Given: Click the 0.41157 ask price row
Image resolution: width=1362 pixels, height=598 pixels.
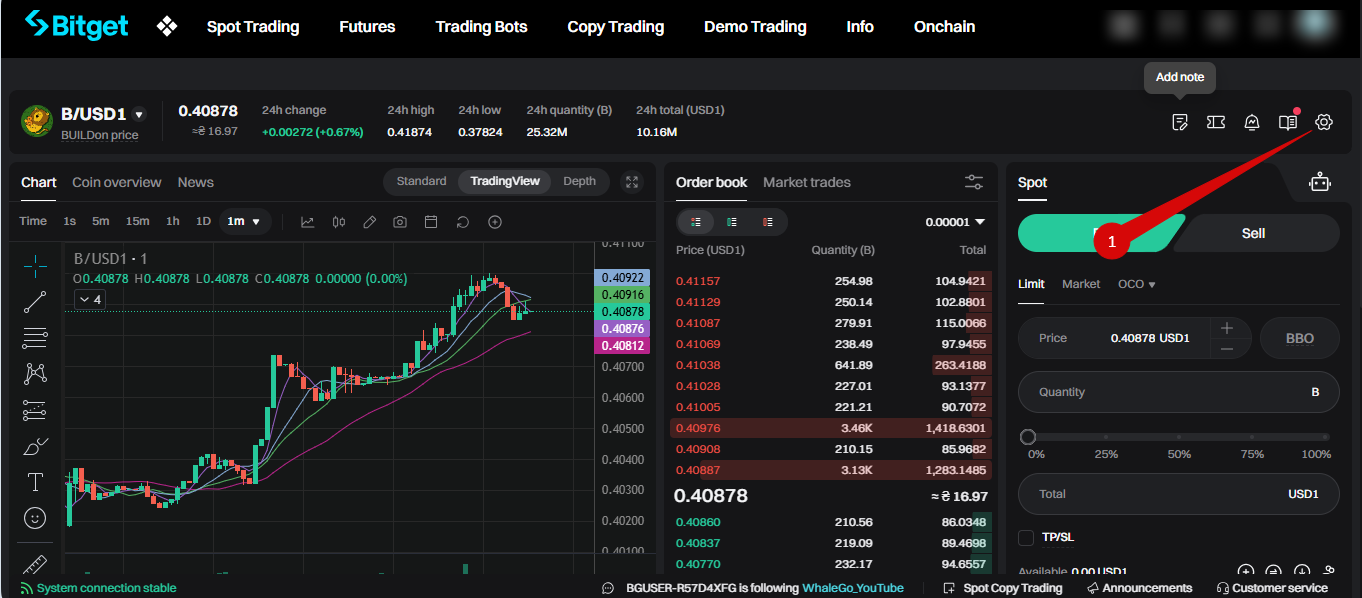Looking at the screenshot, I should point(831,281).
